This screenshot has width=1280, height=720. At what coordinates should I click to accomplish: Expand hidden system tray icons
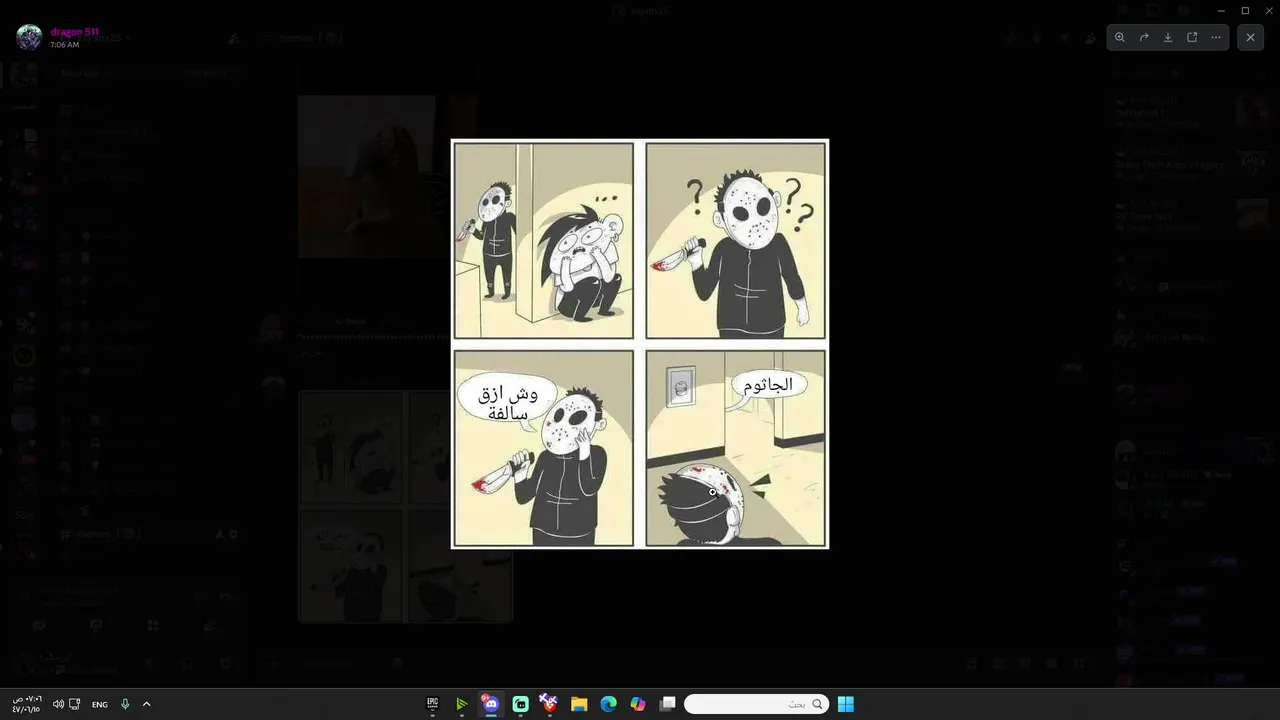146,704
